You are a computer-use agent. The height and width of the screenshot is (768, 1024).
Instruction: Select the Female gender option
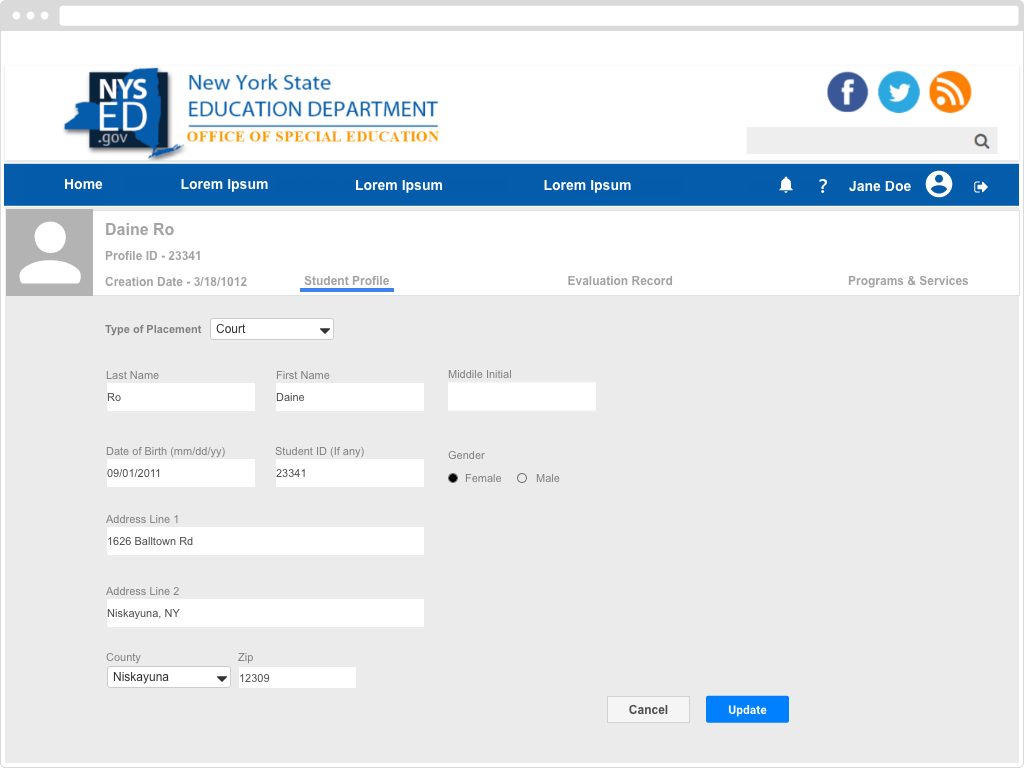(453, 478)
